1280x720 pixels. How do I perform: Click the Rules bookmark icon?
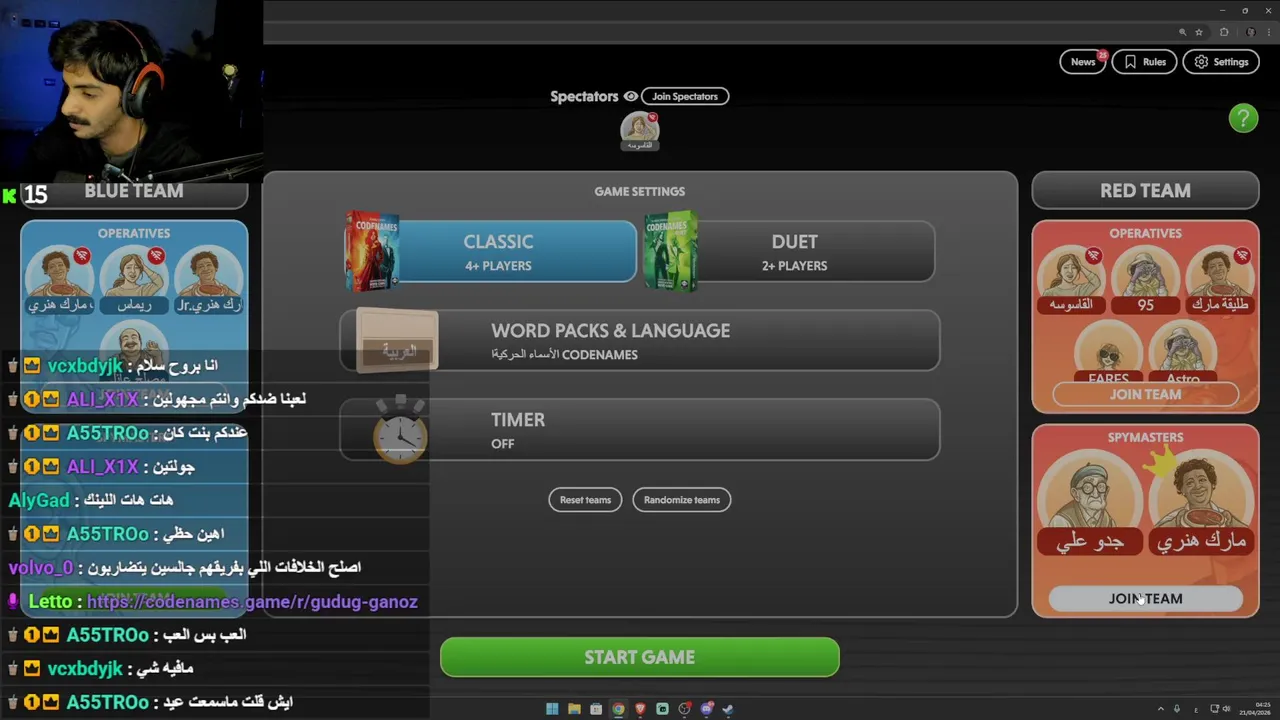[x=1130, y=62]
